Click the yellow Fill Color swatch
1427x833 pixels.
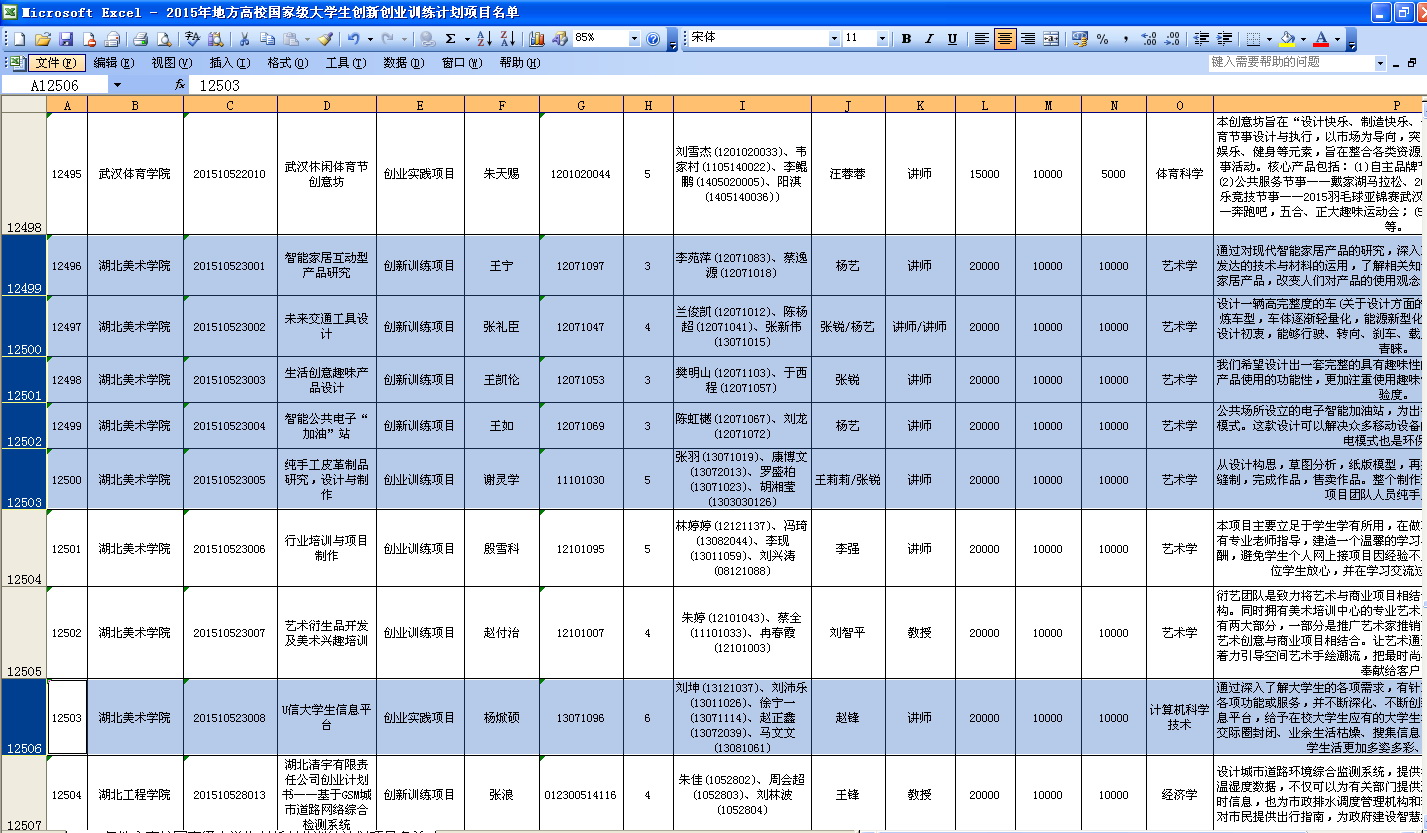pyautogui.click(x=1286, y=39)
